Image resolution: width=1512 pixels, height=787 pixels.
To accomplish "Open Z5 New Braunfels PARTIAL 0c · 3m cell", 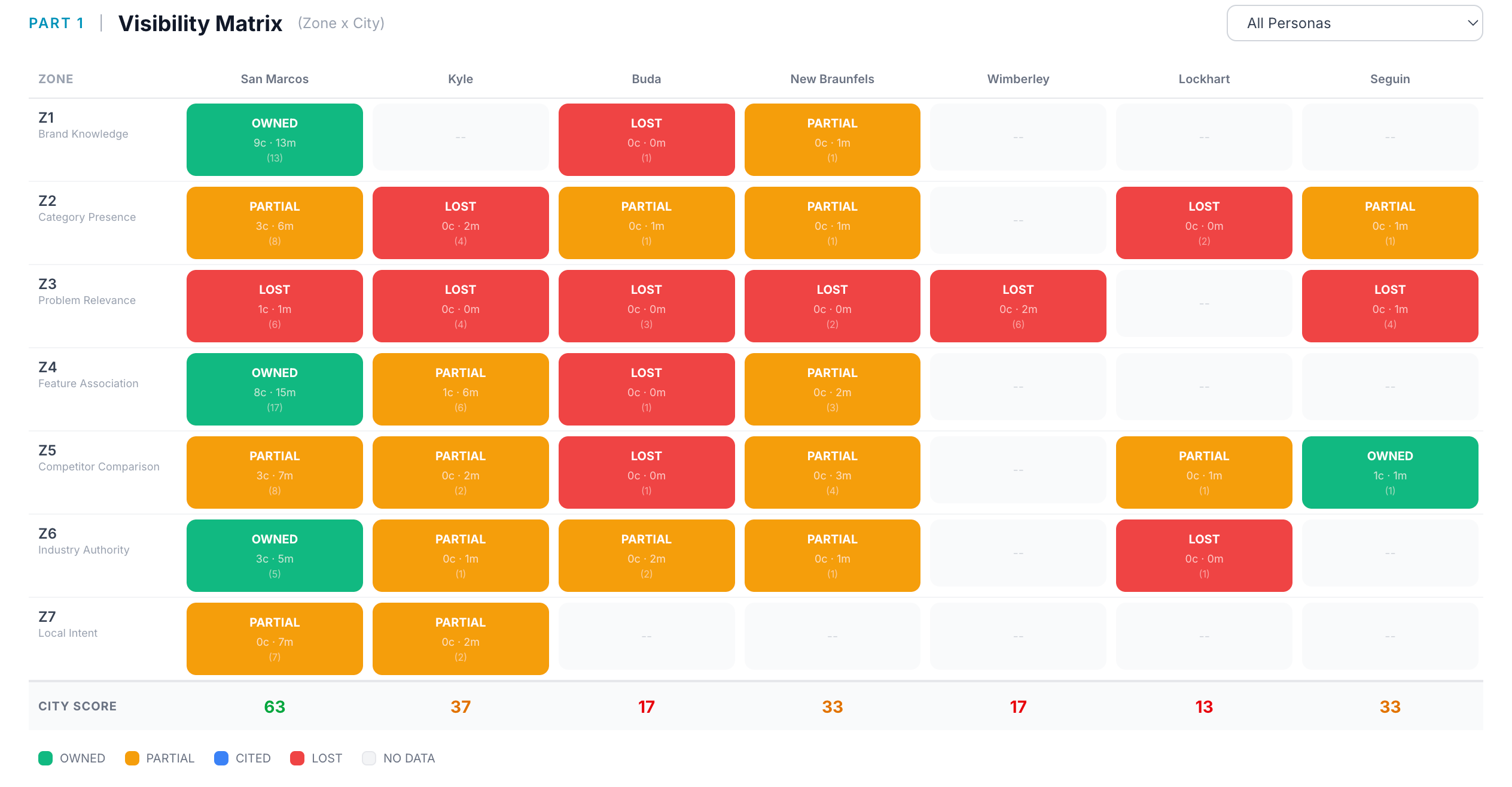I will coord(832,472).
